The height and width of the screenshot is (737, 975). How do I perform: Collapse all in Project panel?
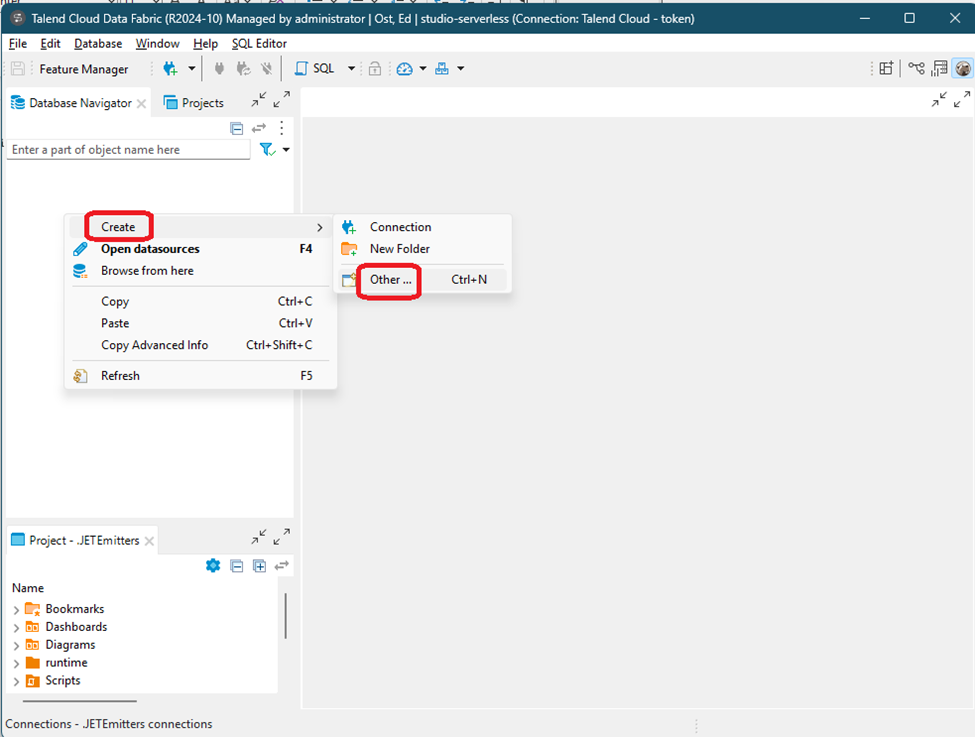coord(236,565)
